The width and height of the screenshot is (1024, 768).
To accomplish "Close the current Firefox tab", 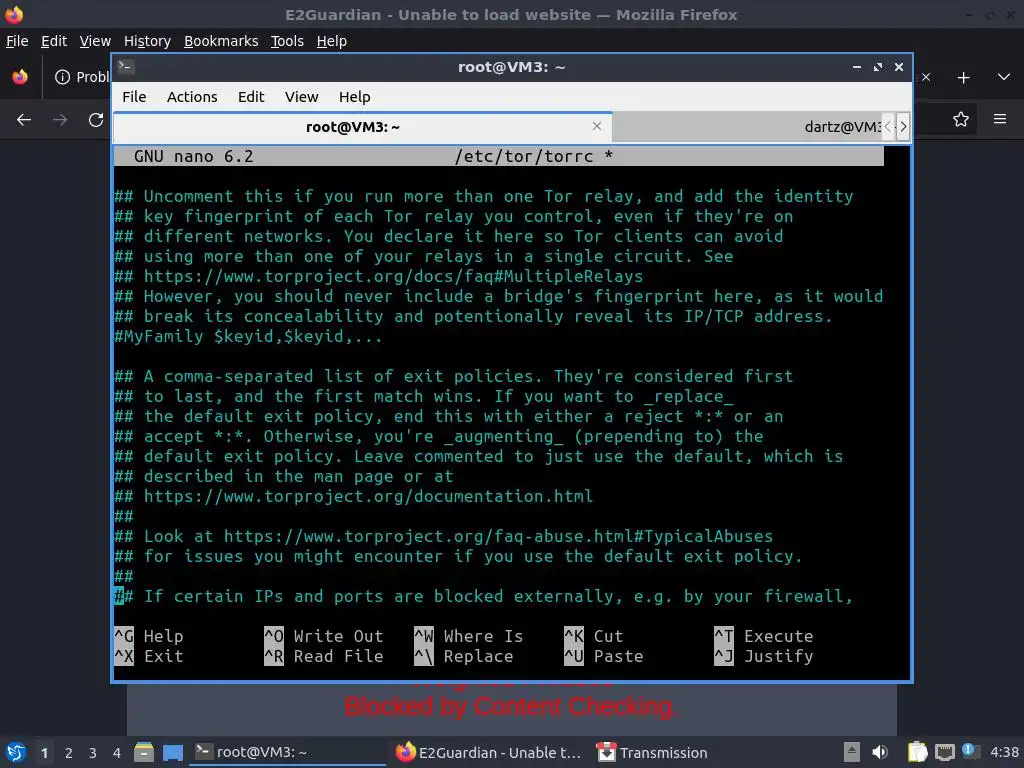I will click(926, 77).
